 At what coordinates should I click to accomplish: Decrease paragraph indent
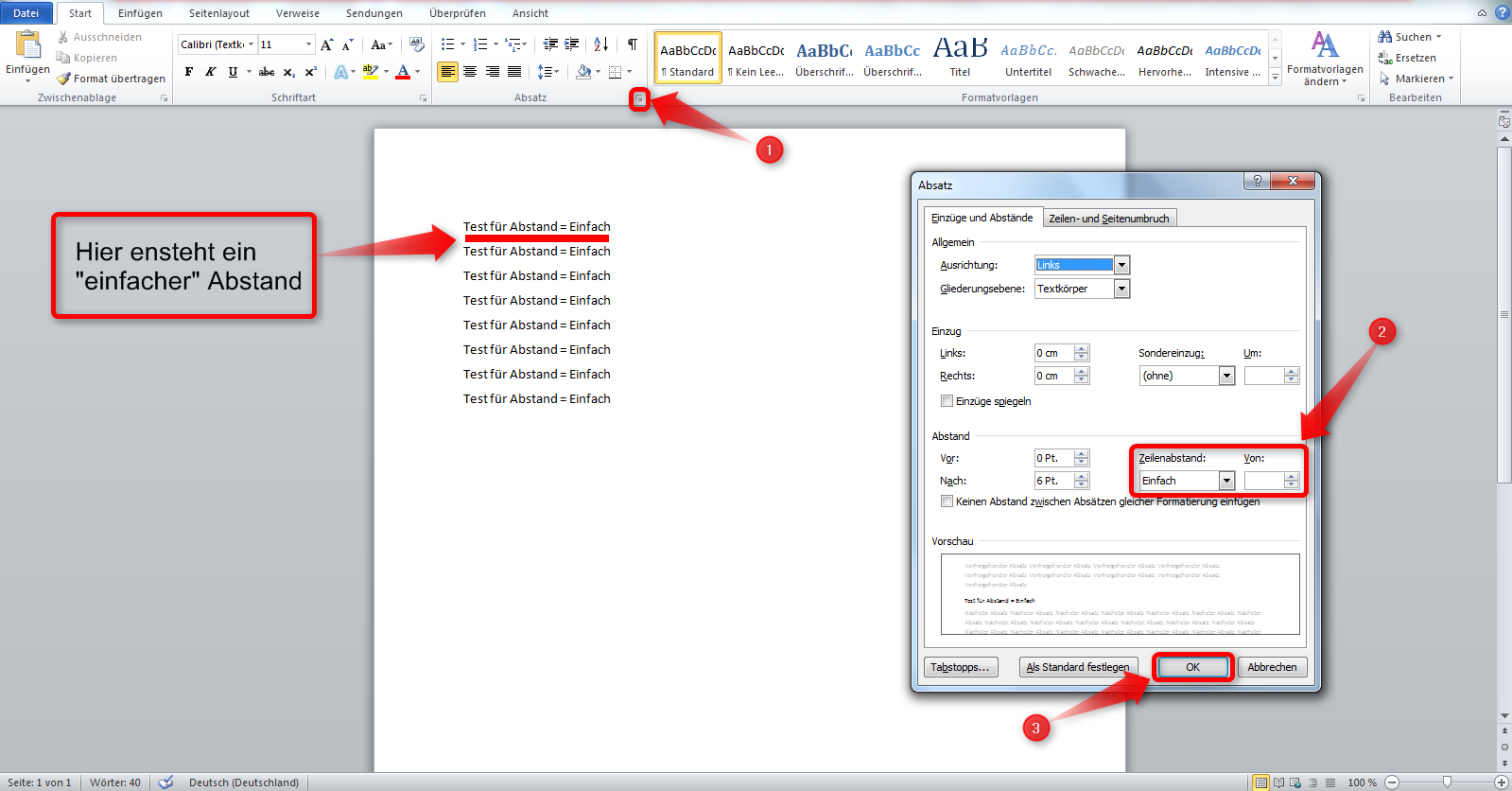(x=550, y=44)
